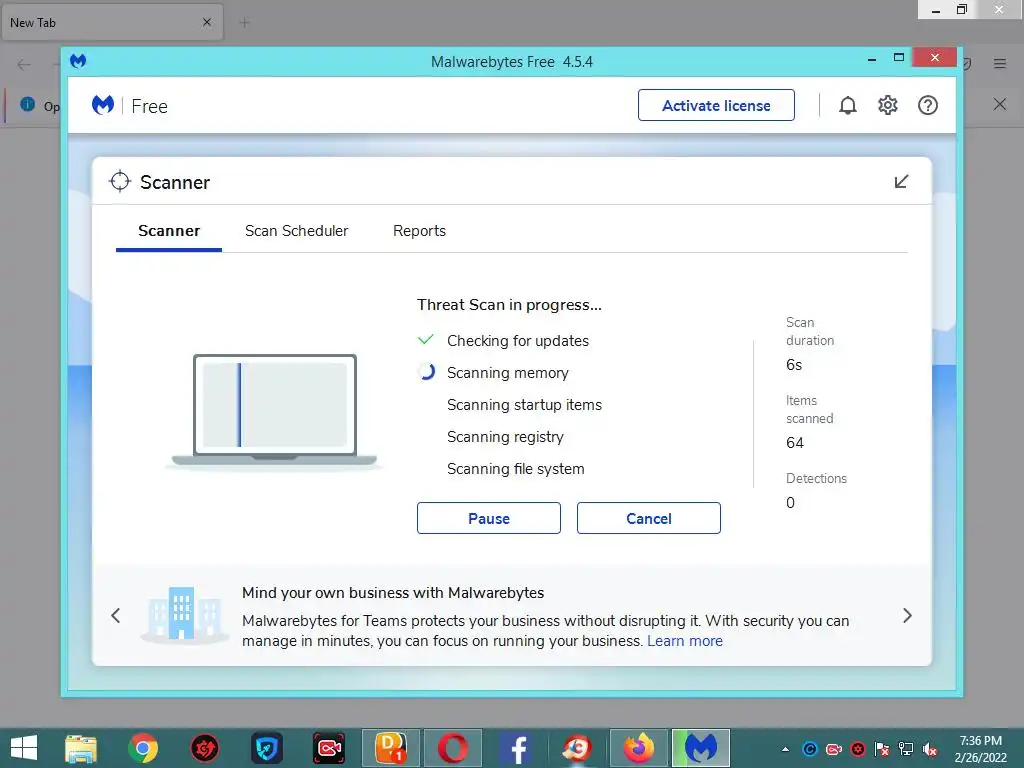
Task: Open the red screen recorder taskbar icon
Action: [328, 748]
